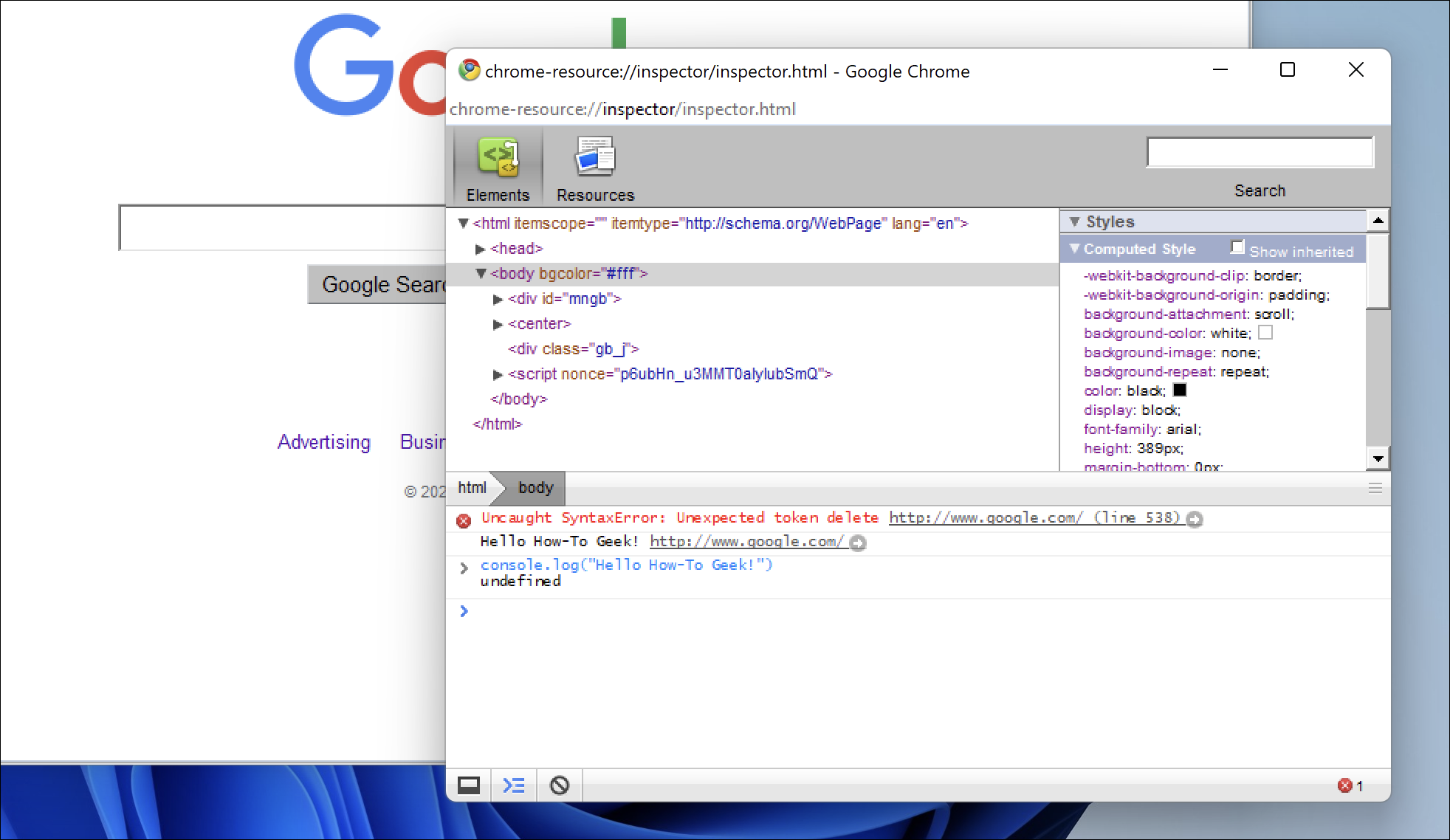The width and height of the screenshot is (1450, 840).
Task: Collapse the Computed Style section
Action: pyautogui.click(x=1076, y=249)
